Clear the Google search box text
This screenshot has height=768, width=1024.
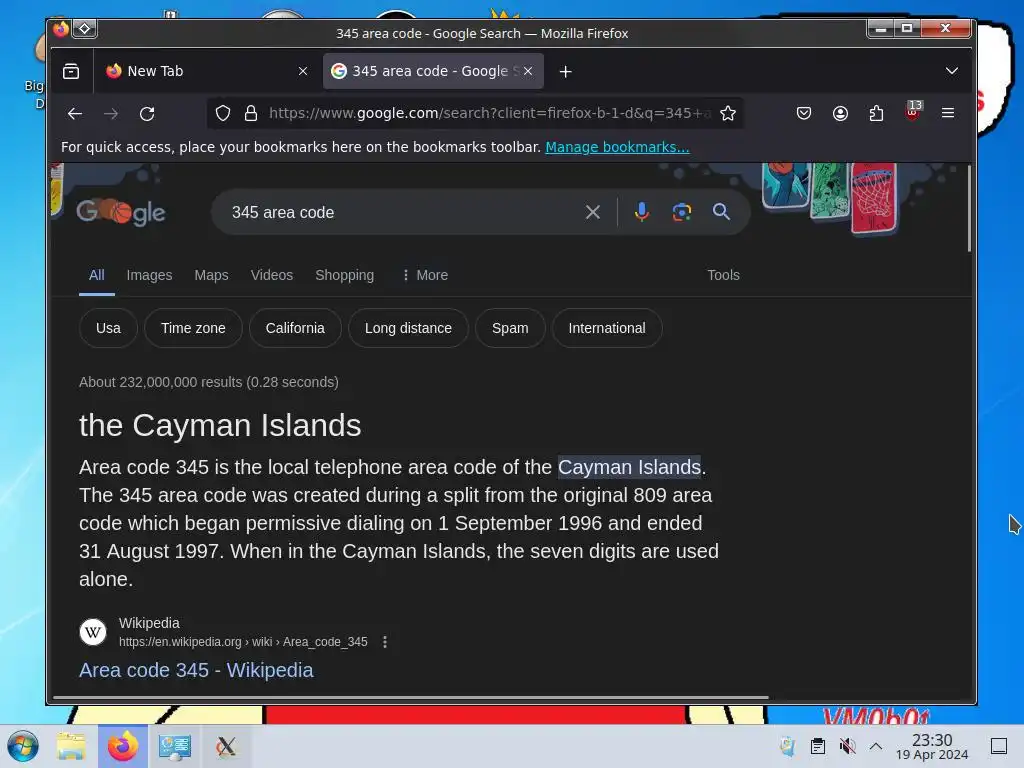(593, 212)
